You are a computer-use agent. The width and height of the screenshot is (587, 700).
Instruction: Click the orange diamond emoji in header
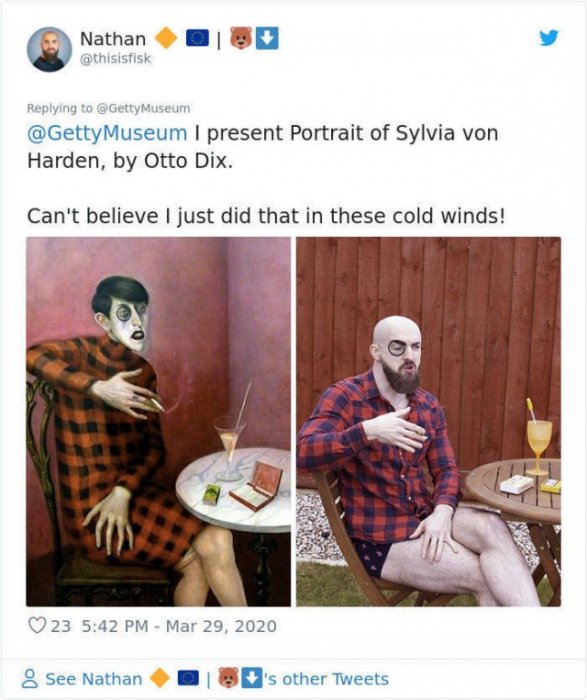[x=166, y=38]
